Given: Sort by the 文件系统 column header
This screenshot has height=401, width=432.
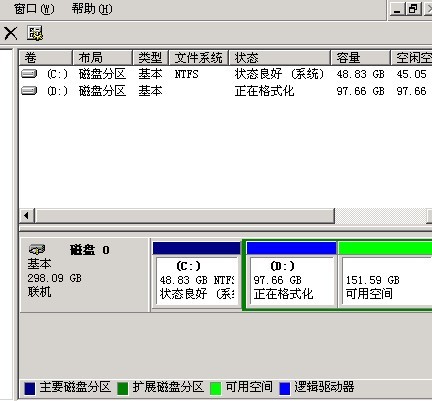Looking at the screenshot, I should click(199, 58).
